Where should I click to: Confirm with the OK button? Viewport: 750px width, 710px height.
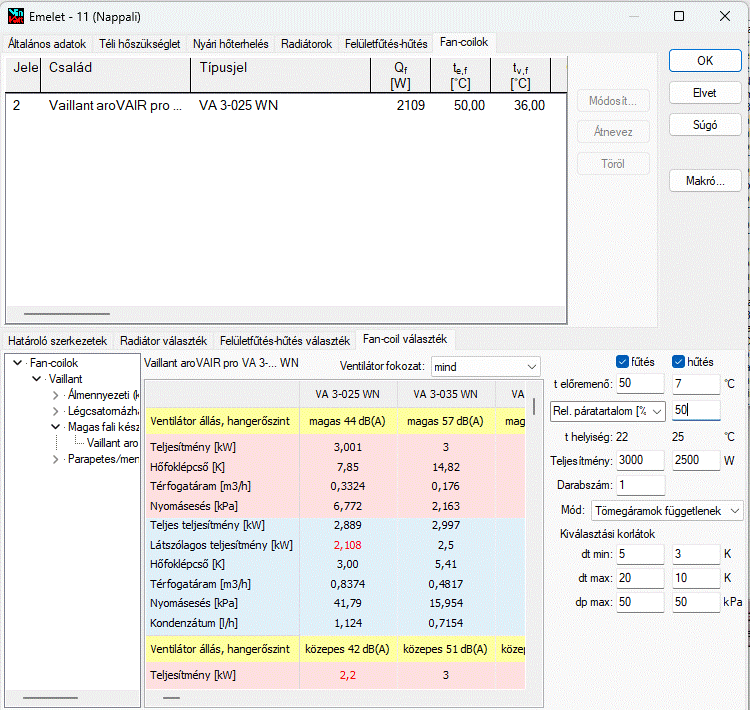pyautogui.click(x=705, y=61)
